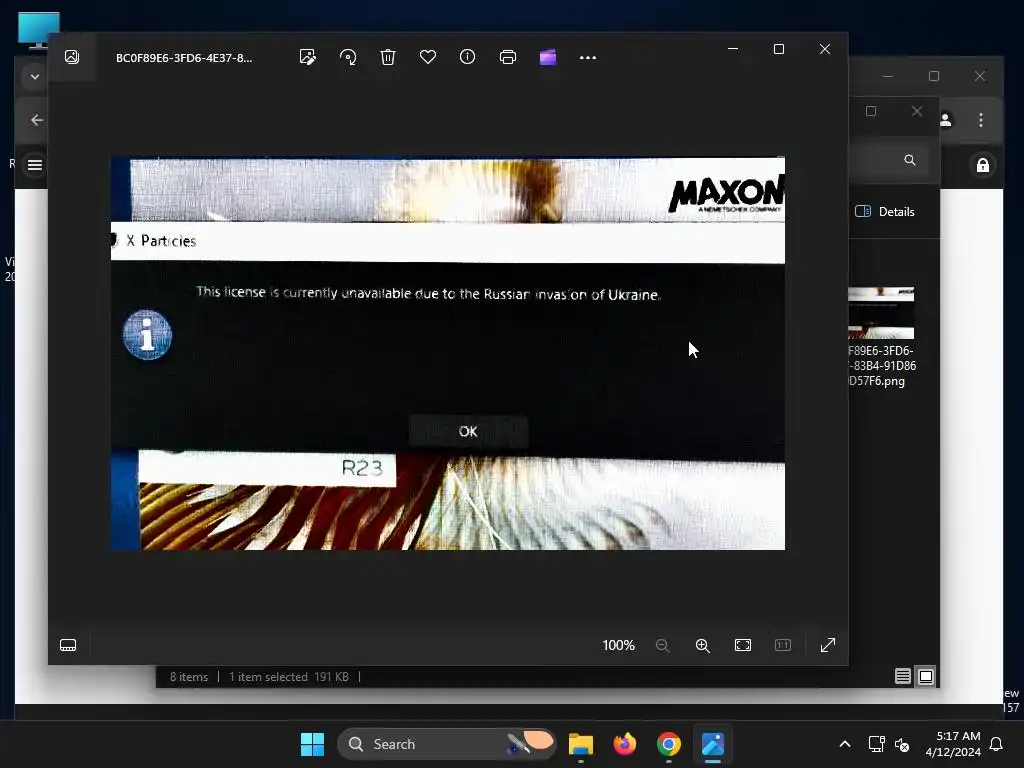Click the lock icon in the background window
Image resolution: width=1024 pixels, height=768 pixels.
click(x=983, y=165)
